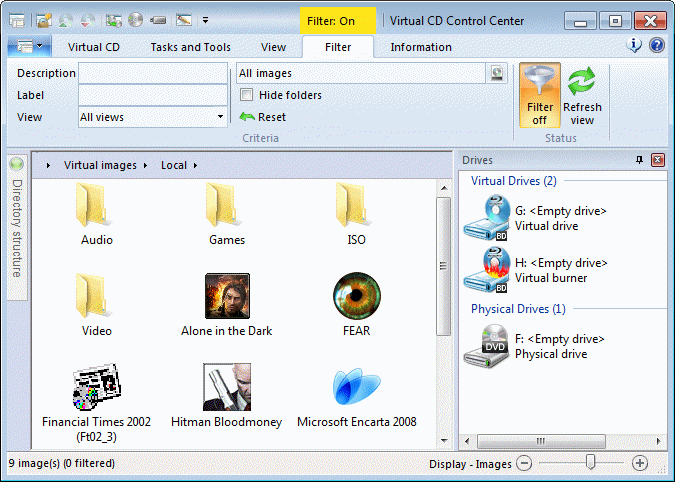This screenshot has height=482, width=675.
Task: Click the Filter off funnel button
Action: 539,96
